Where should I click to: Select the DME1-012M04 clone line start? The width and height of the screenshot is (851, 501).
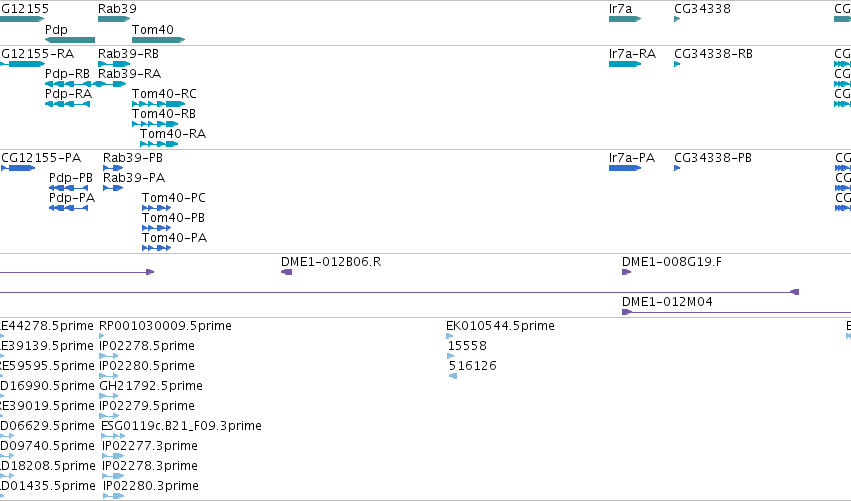pyautogui.click(x=626, y=312)
